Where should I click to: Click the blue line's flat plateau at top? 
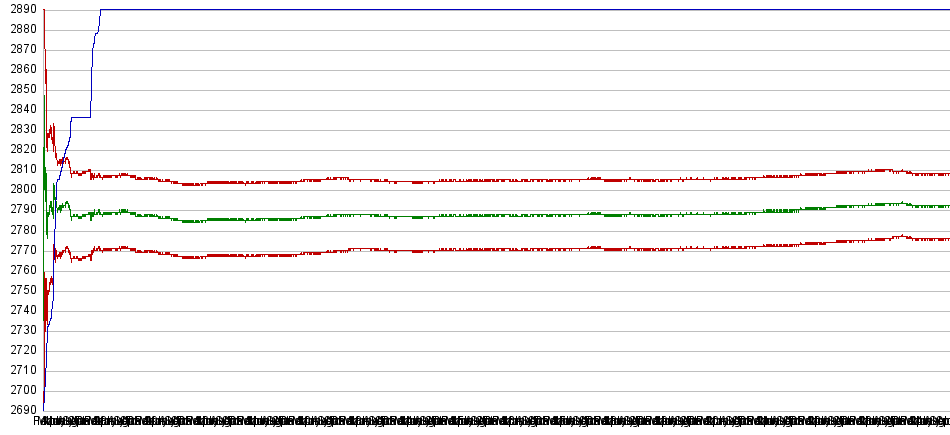500,10
